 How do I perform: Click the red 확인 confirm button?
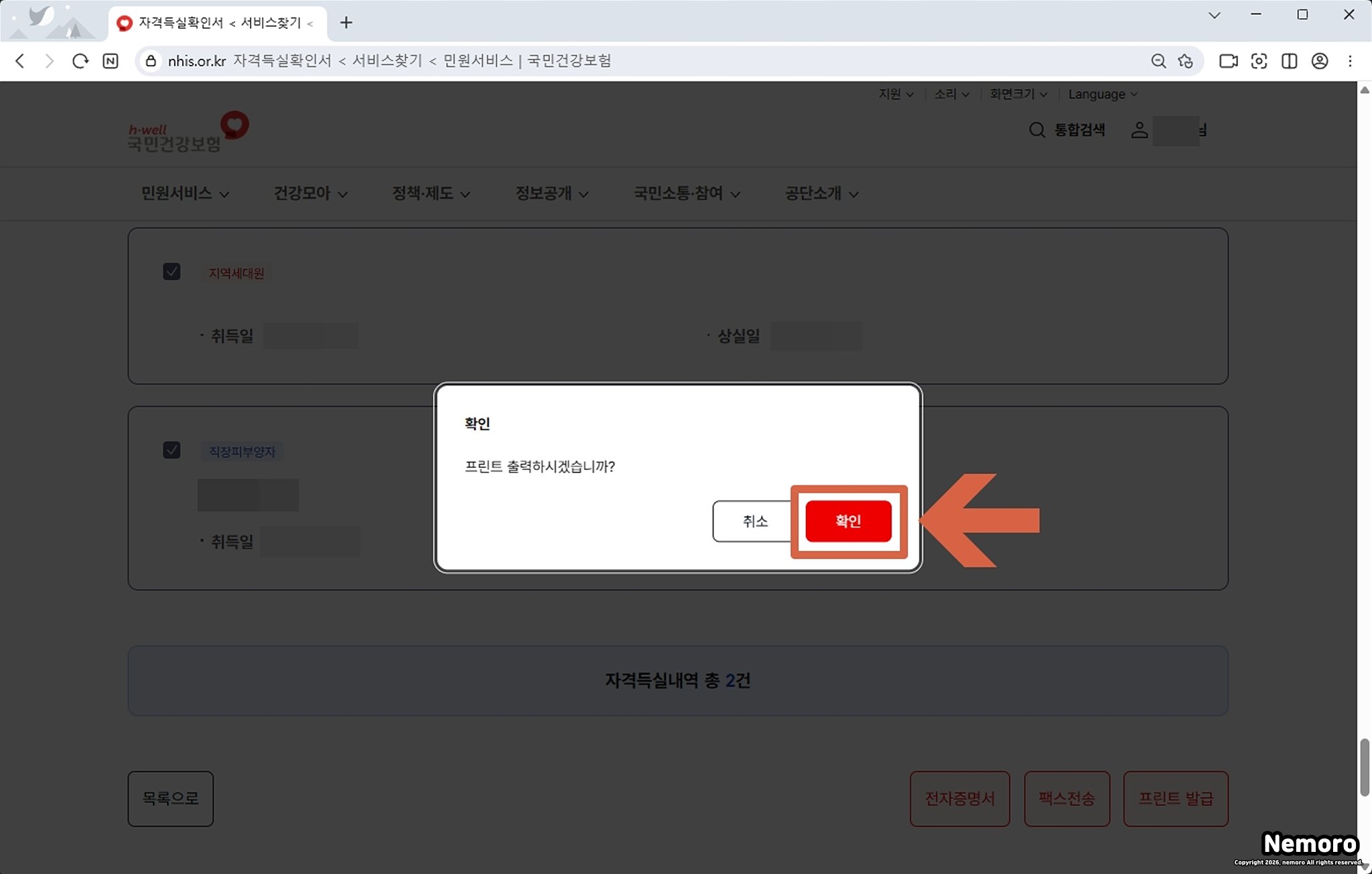848,521
